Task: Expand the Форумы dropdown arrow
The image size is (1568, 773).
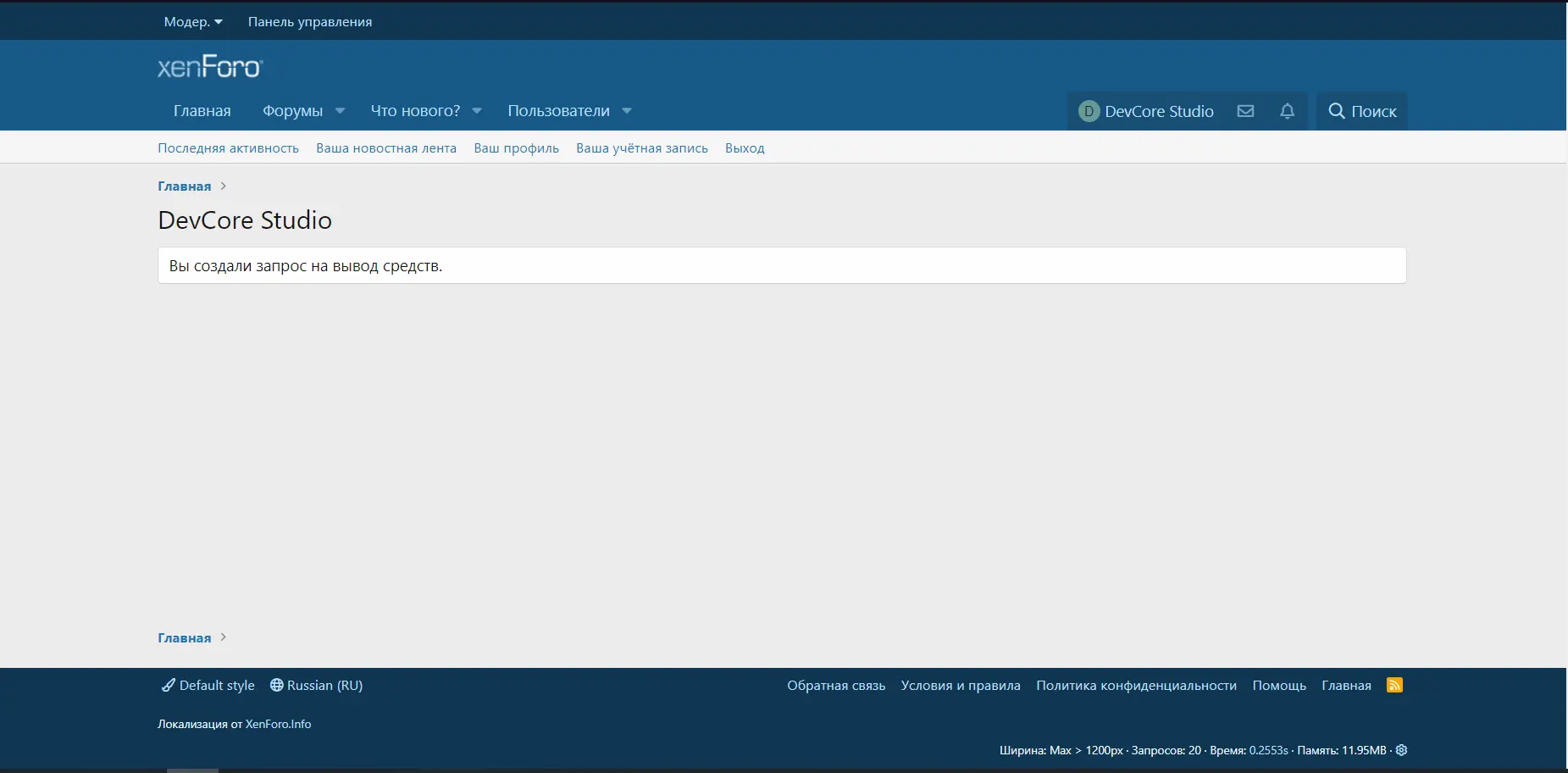Action: pyautogui.click(x=340, y=111)
